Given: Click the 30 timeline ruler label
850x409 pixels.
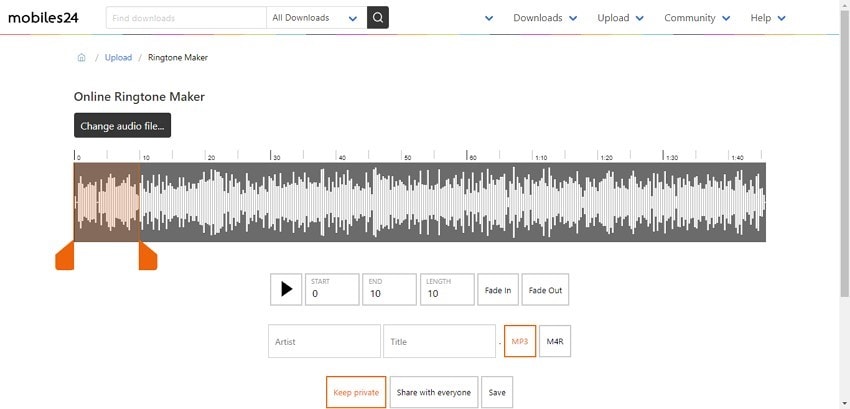Looking at the screenshot, I should click(276, 158).
